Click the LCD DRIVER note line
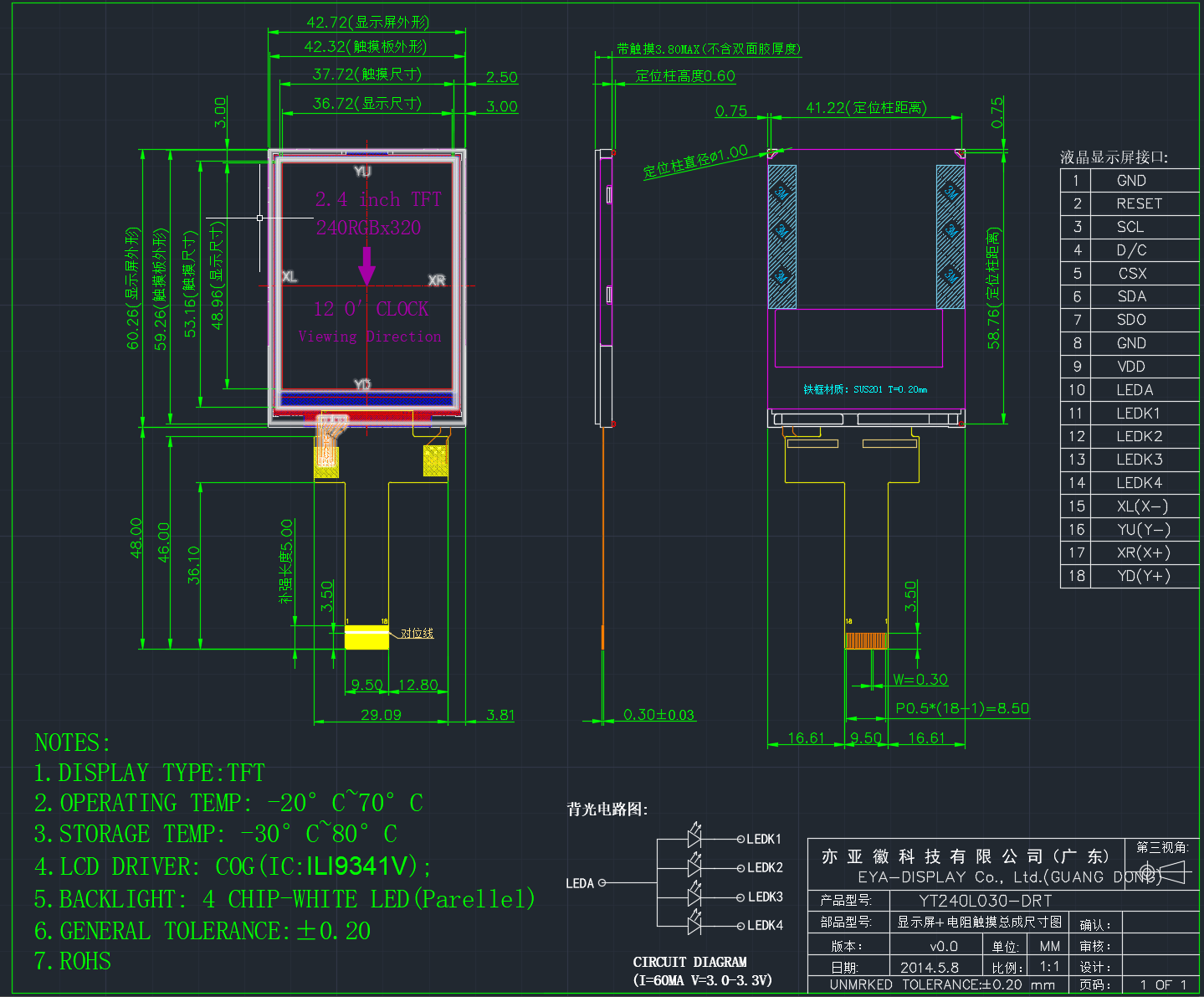This screenshot has height=997, width=1204. pos(233,866)
